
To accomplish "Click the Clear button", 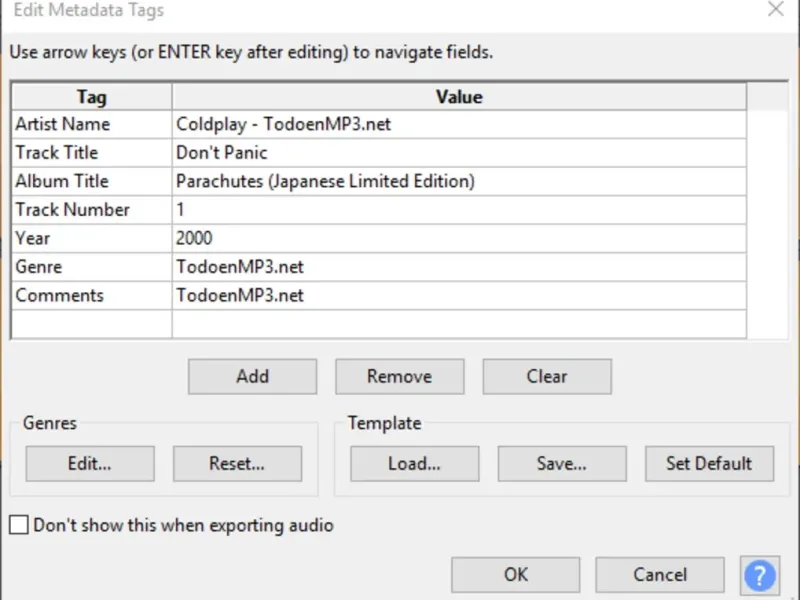I will pyautogui.click(x=547, y=377).
